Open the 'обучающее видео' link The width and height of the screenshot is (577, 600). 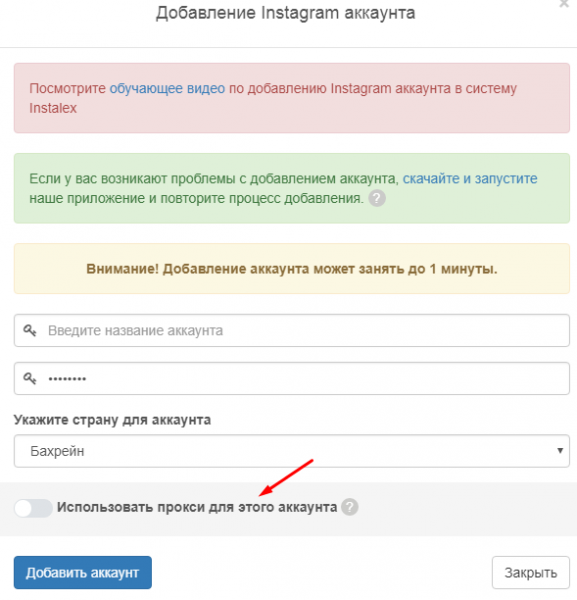tap(167, 88)
